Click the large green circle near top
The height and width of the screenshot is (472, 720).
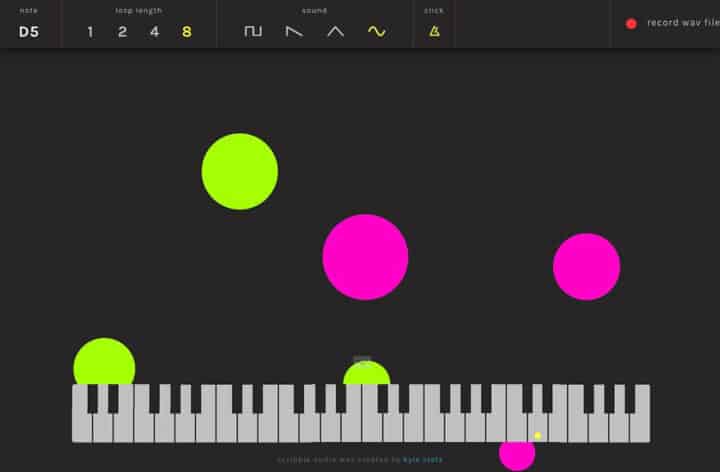coord(240,171)
